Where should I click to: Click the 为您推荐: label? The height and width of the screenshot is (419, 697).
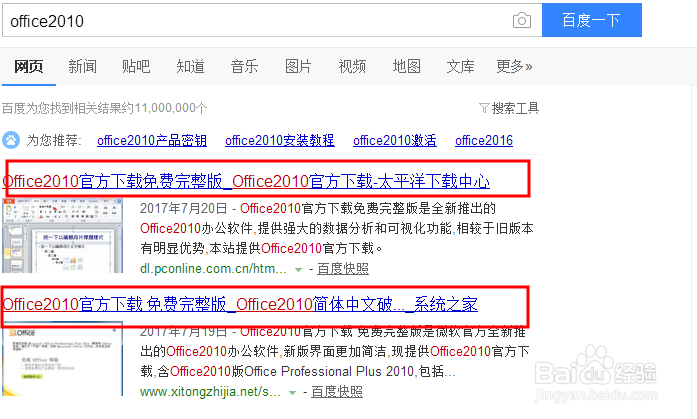54,140
